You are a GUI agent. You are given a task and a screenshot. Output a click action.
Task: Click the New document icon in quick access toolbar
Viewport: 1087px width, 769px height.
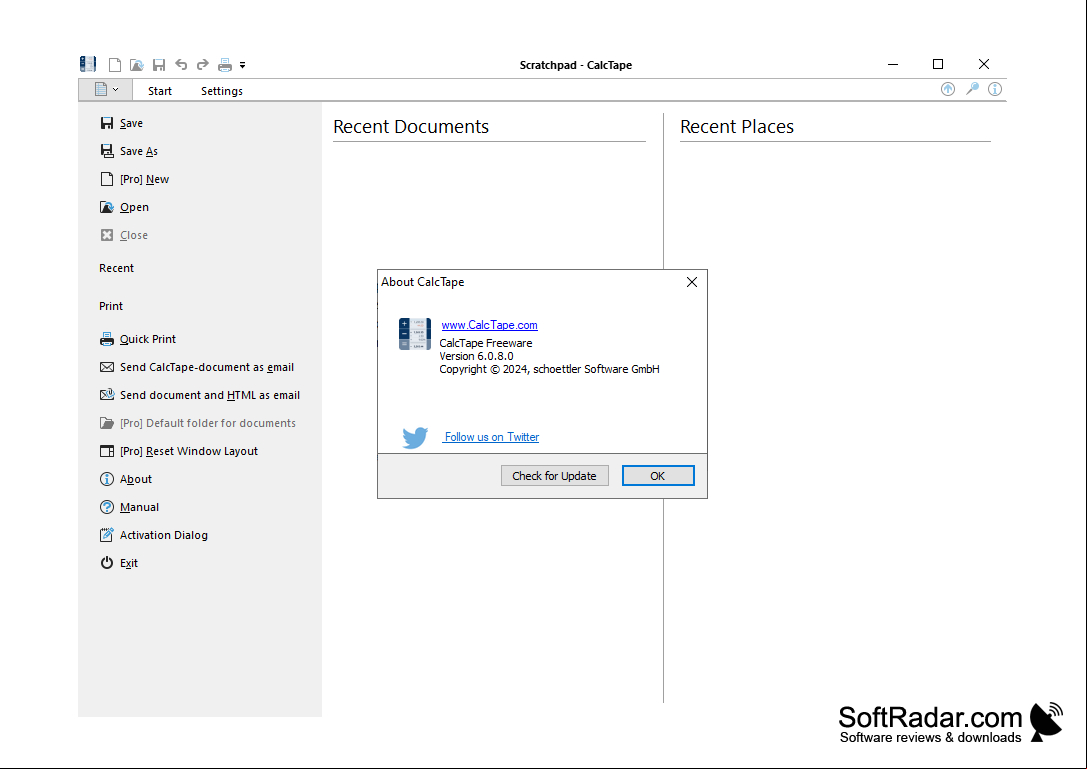[115, 65]
